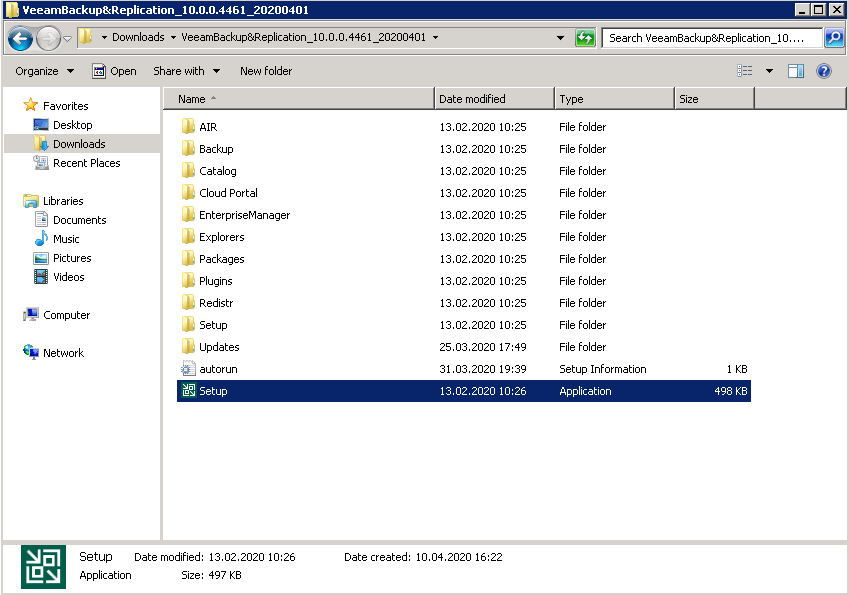Viewport: 849px width, 595px height.
Task: Open the Organize dropdown menu
Action: point(44,71)
